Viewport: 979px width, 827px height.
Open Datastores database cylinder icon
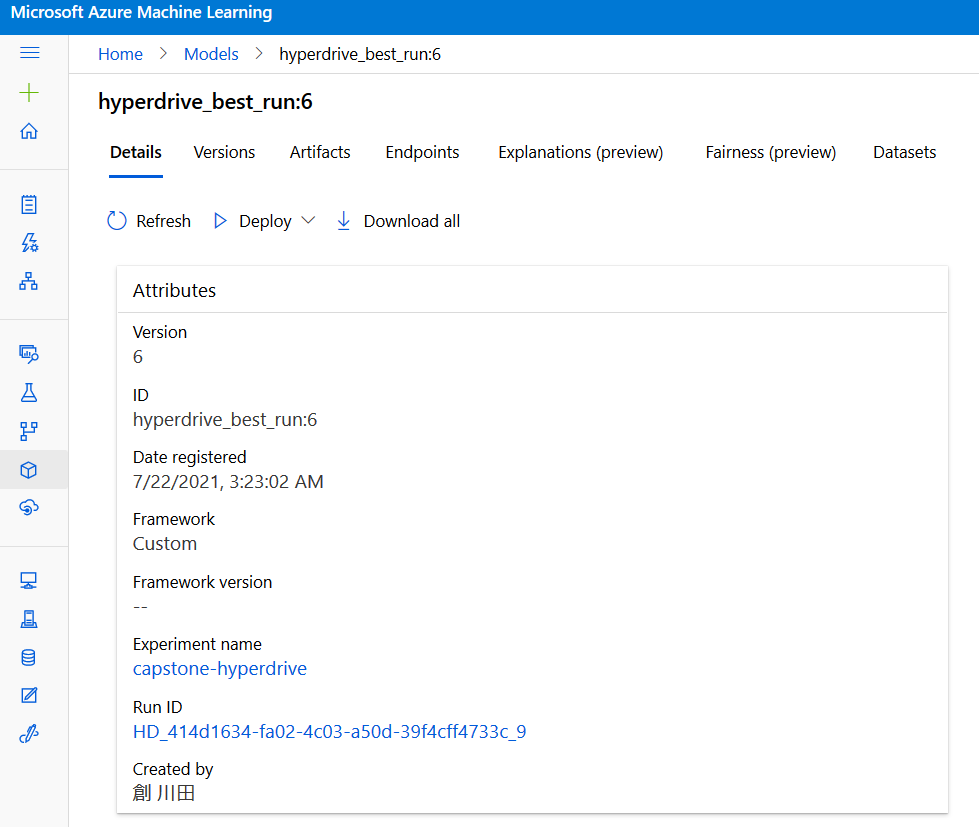tap(29, 657)
